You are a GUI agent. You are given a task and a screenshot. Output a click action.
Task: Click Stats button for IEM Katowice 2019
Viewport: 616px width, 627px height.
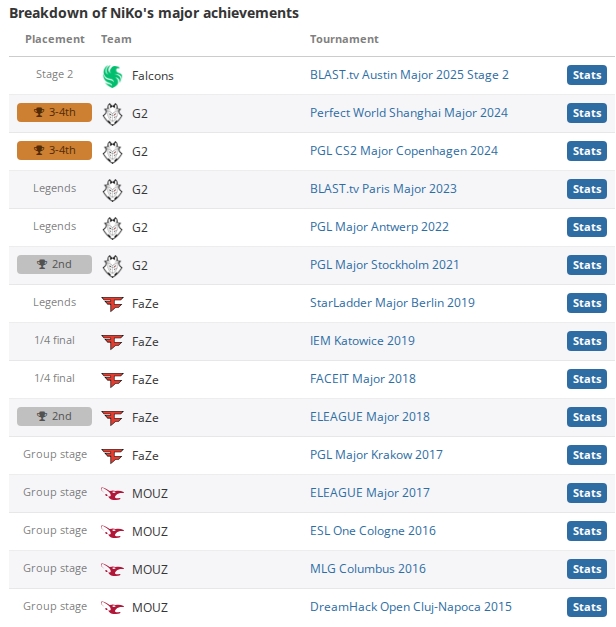click(x=587, y=341)
